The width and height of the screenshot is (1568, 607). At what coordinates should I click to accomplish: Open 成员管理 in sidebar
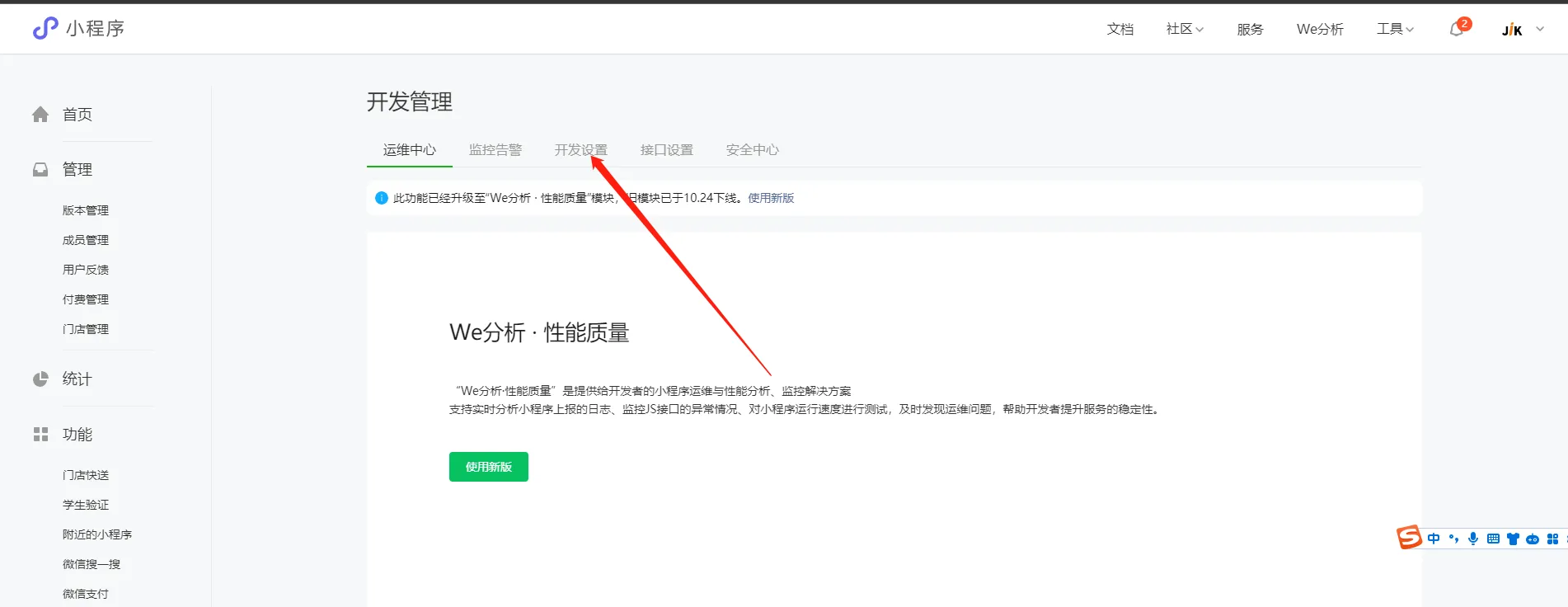pos(86,240)
